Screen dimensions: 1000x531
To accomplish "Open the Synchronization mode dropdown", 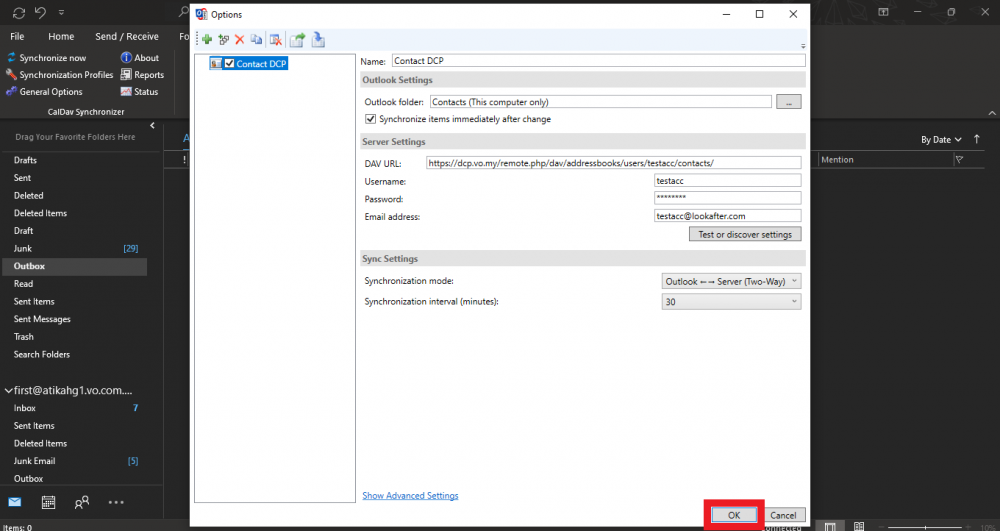I will point(731,282).
